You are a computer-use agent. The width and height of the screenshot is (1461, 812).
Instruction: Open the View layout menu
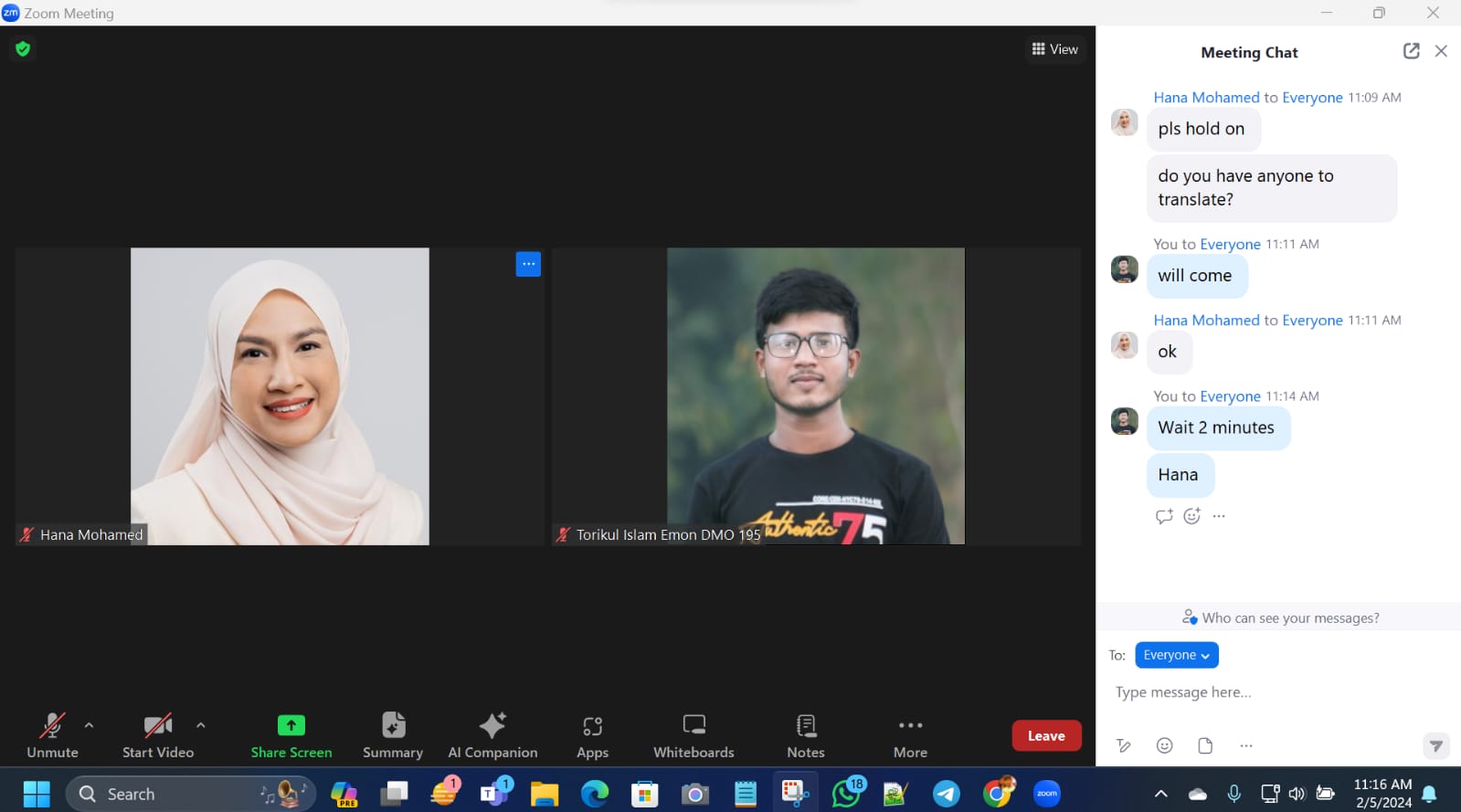pyautogui.click(x=1054, y=49)
